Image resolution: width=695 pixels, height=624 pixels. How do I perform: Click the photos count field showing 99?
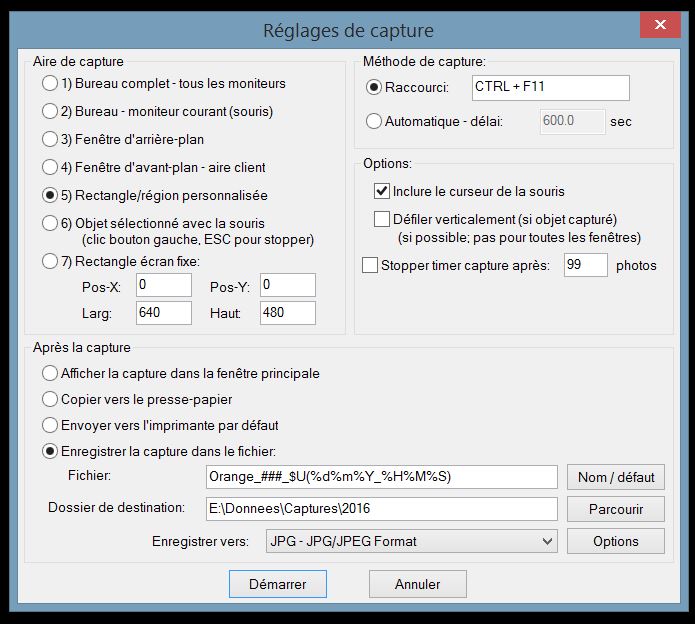pos(586,265)
